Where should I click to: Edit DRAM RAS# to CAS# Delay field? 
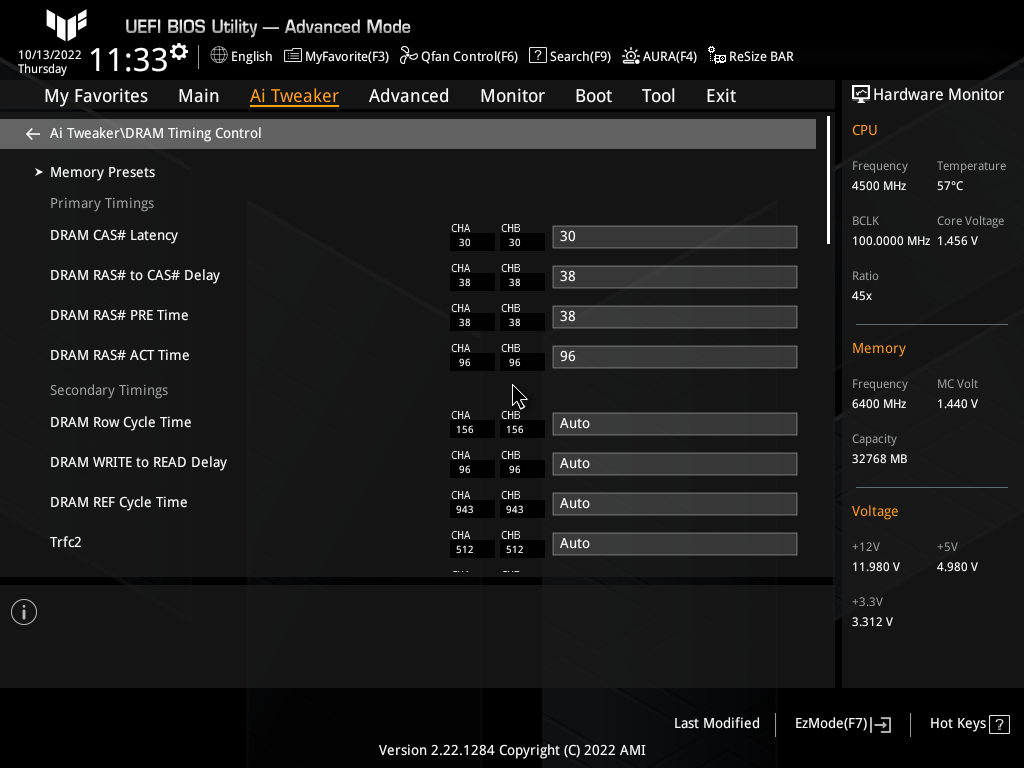pyautogui.click(x=675, y=276)
